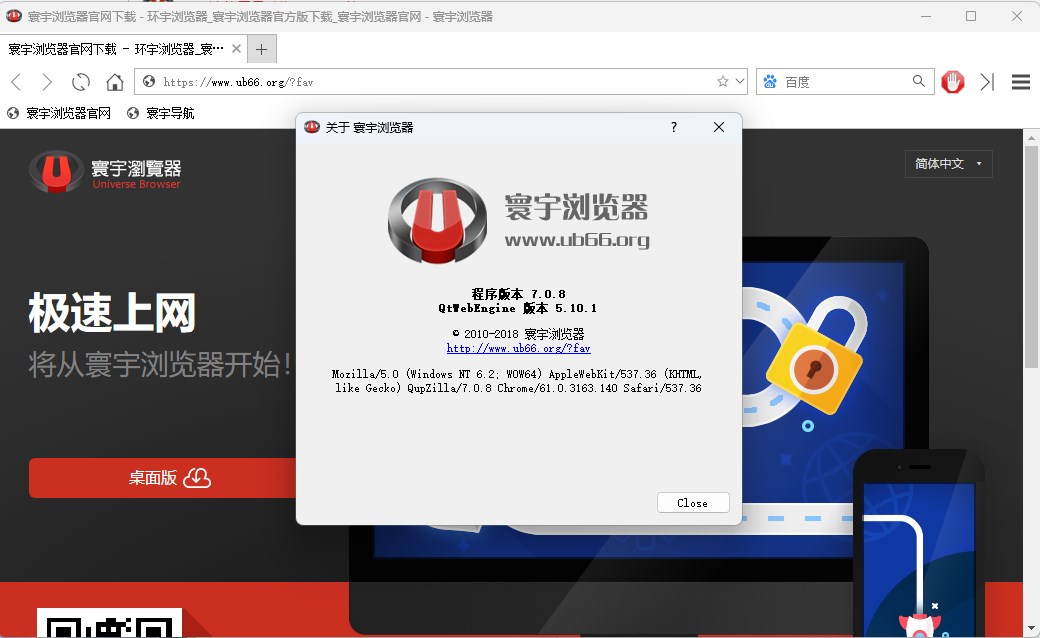Open the home page via house icon
Viewport: 1040px width, 638px height.
pos(115,82)
